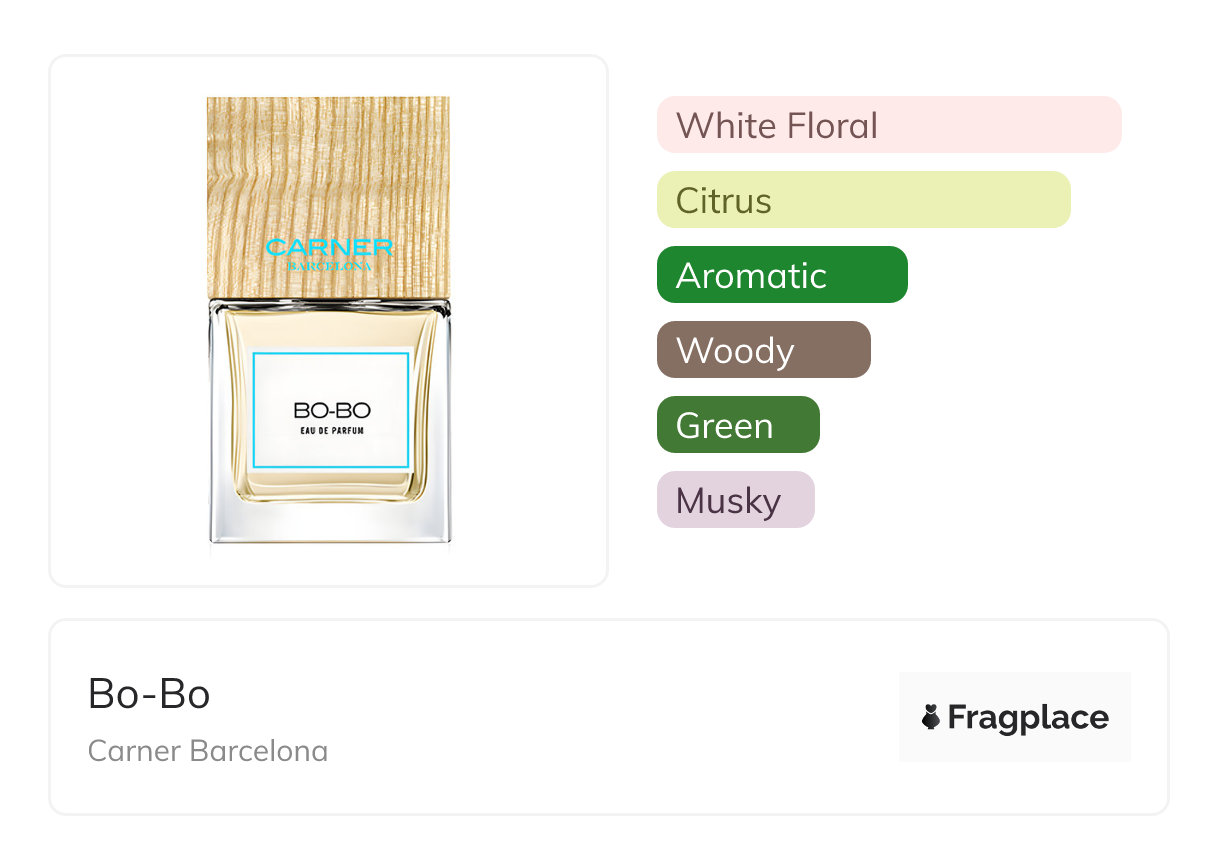Open the Bo-Bo perfume title
This screenshot has height=864, width=1218.
149,694
